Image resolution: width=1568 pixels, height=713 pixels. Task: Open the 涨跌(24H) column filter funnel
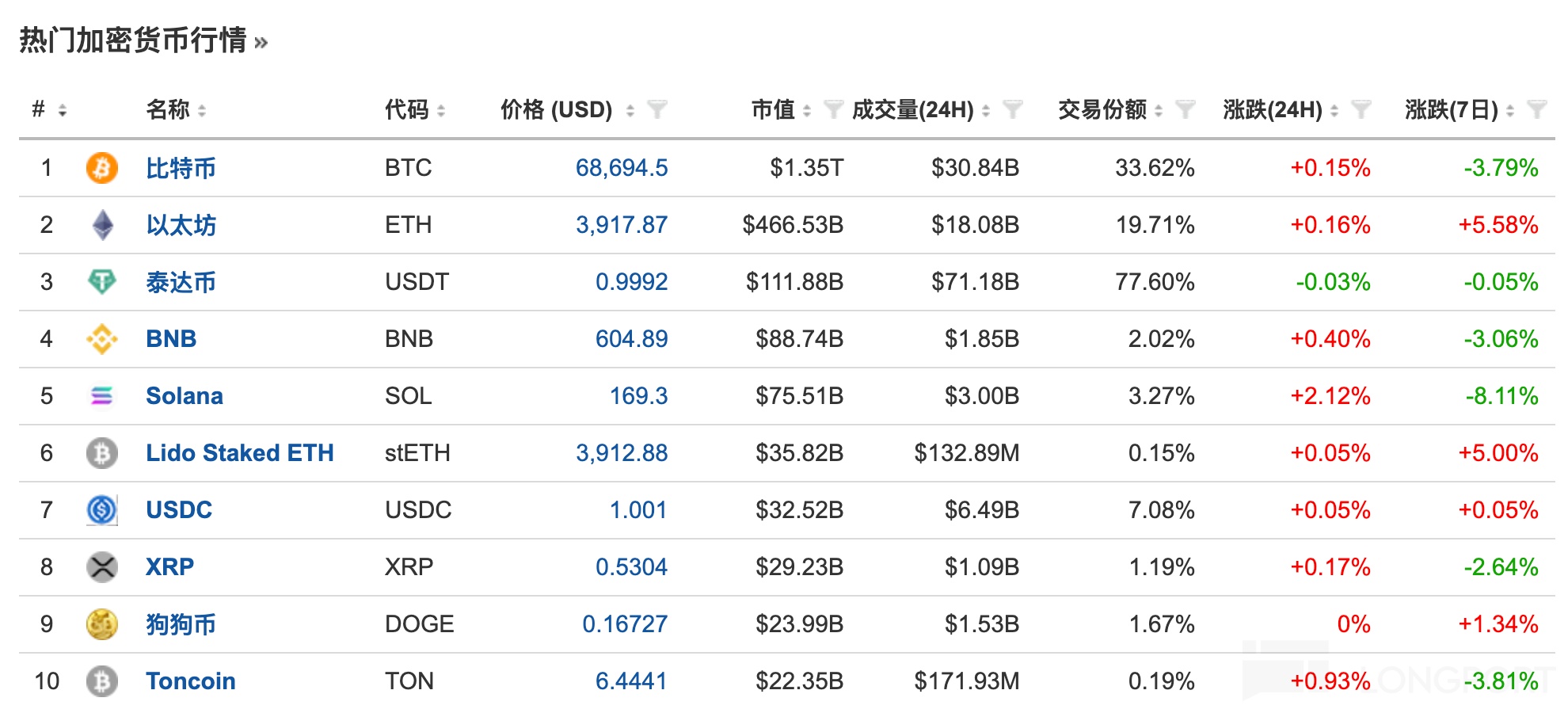pyautogui.click(x=1360, y=109)
